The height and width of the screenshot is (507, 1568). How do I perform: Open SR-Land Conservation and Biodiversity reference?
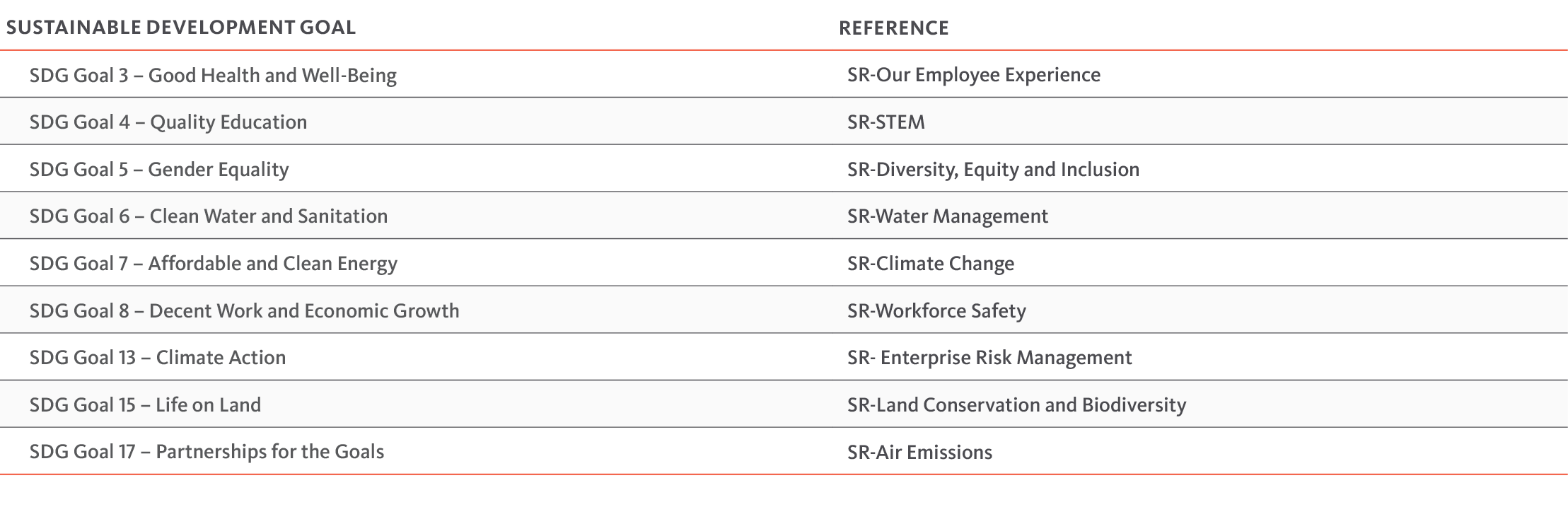[x=1016, y=405]
